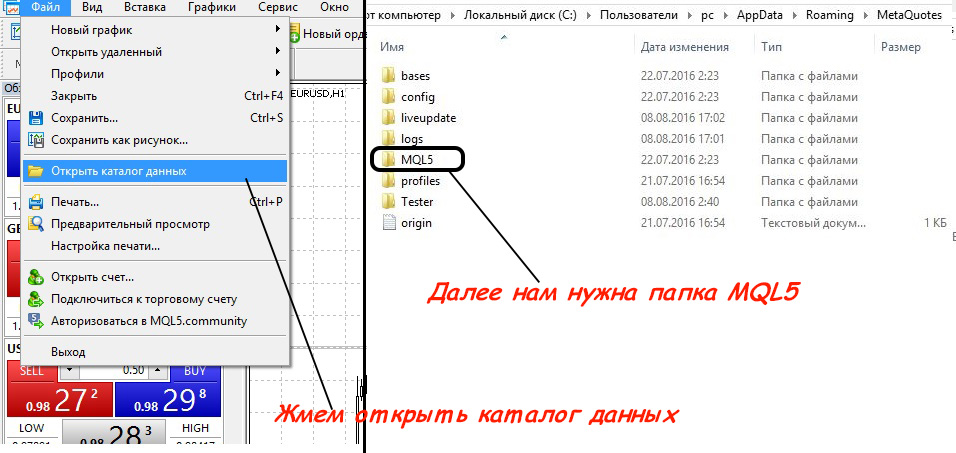Click the file name liveupdate
The width and height of the screenshot is (956, 453).
point(429,118)
